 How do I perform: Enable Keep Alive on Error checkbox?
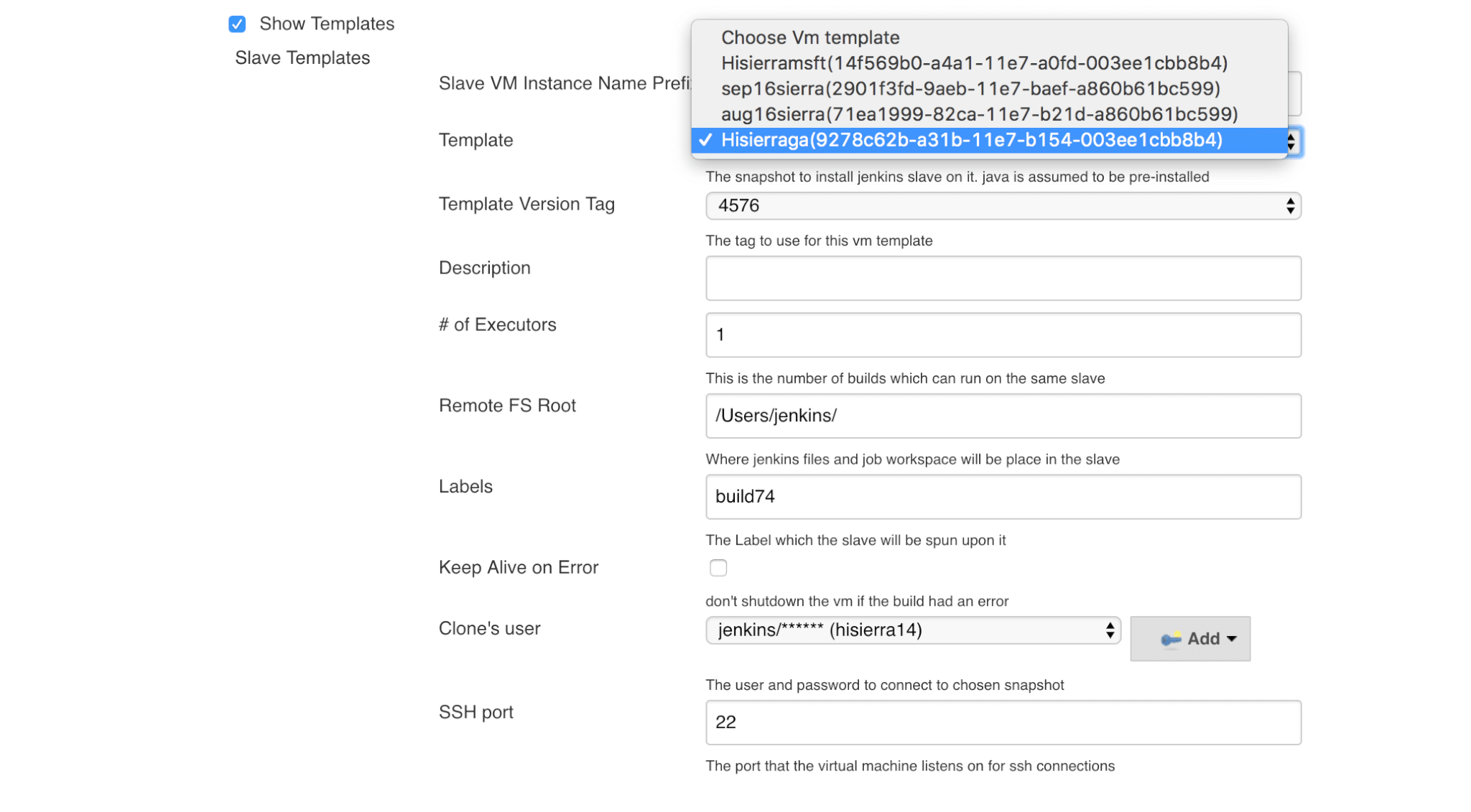[x=718, y=568]
